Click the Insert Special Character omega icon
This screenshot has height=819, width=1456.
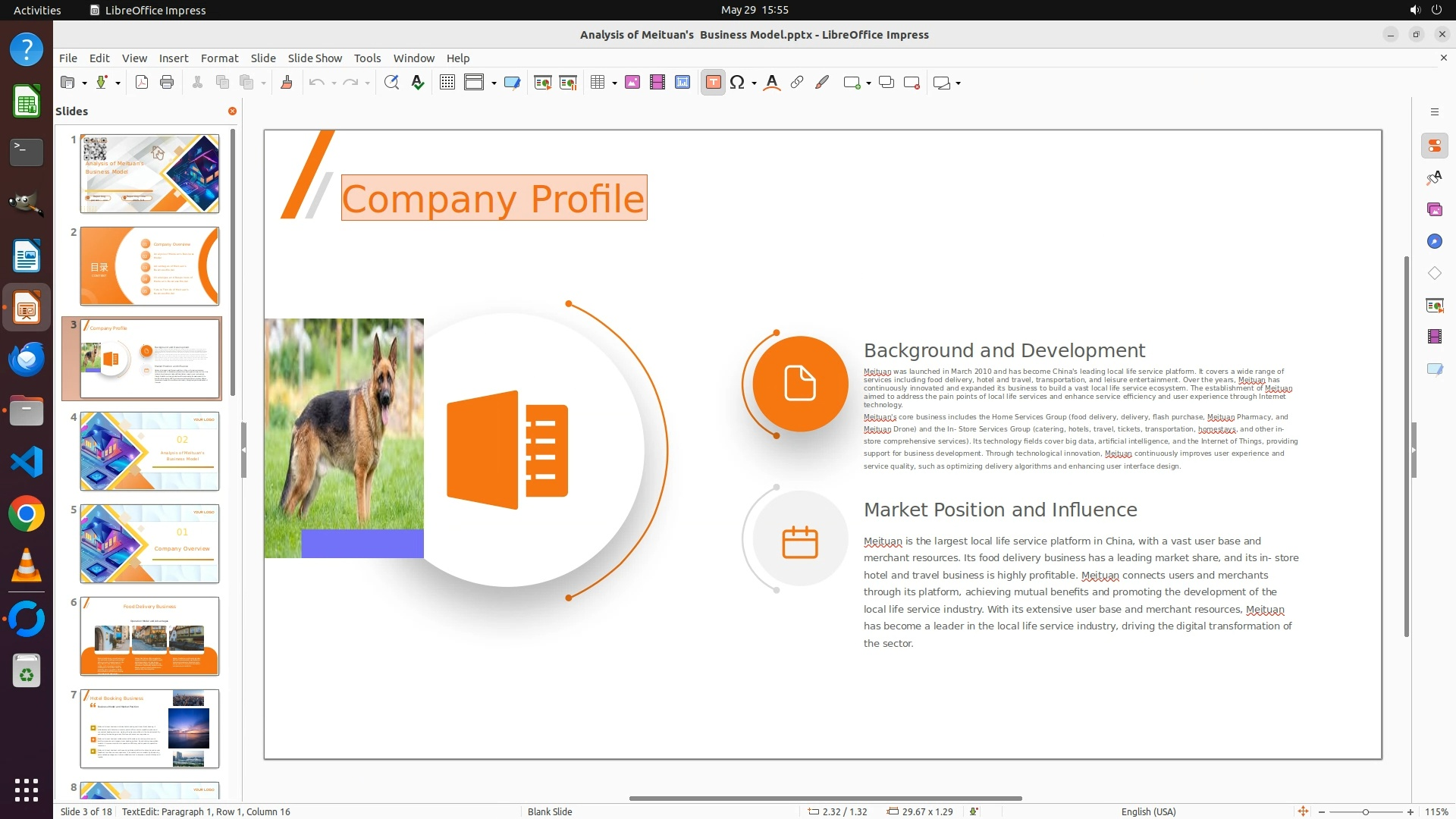[x=737, y=83]
